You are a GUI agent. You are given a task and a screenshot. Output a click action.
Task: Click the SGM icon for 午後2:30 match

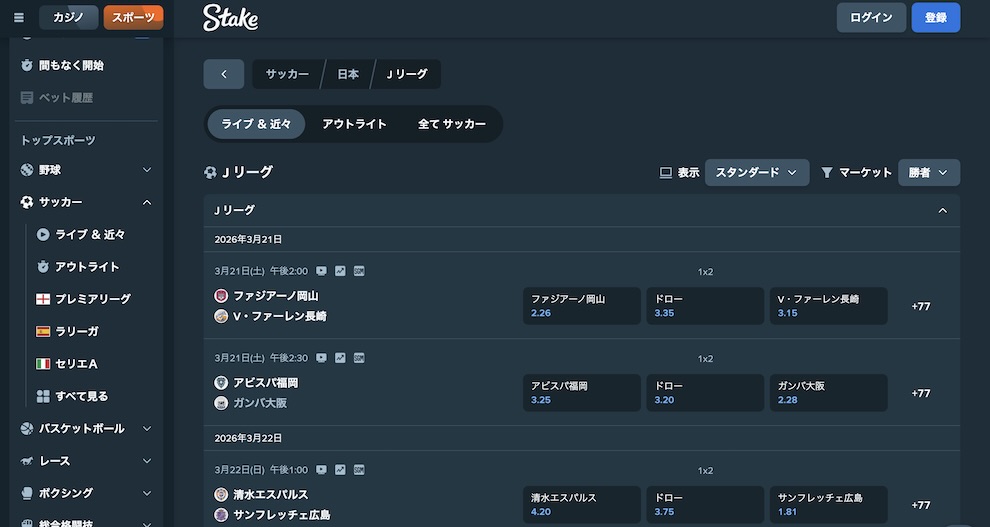pyautogui.click(x=359, y=358)
